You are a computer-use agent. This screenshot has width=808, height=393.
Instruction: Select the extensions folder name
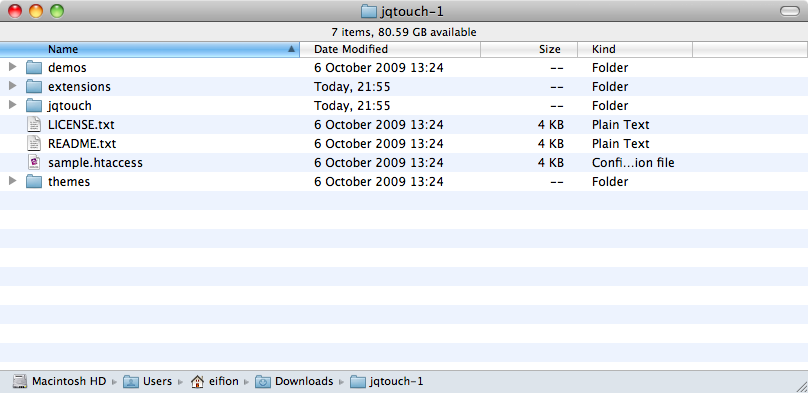79,87
